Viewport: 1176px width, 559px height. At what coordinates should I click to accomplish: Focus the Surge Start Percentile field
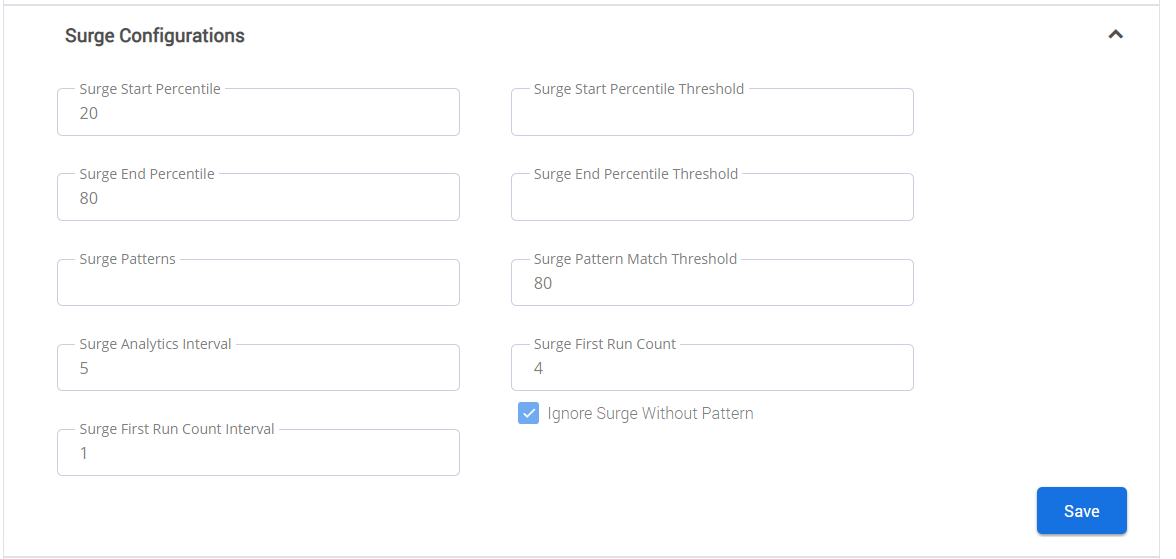tap(258, 112)
